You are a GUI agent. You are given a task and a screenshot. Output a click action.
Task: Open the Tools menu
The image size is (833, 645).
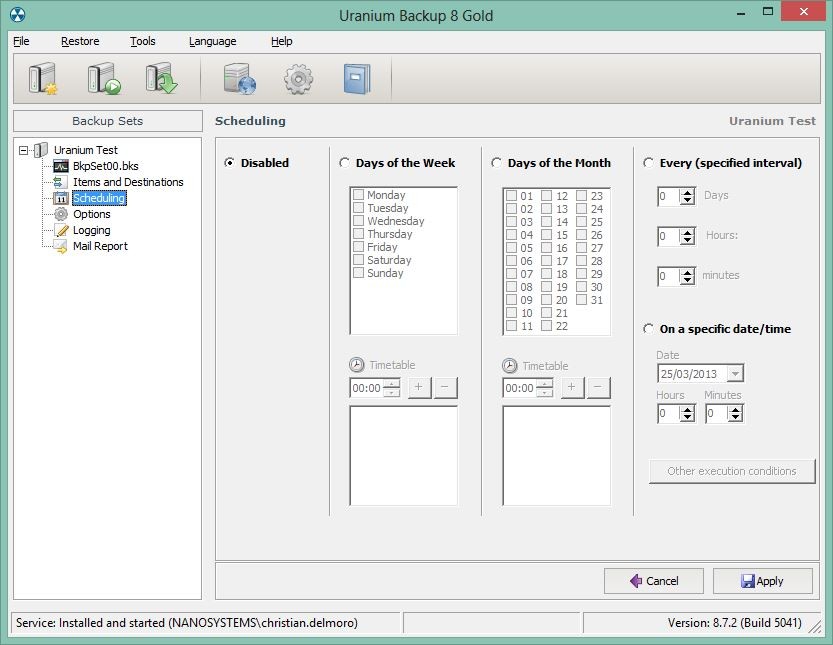coord(143,41)
